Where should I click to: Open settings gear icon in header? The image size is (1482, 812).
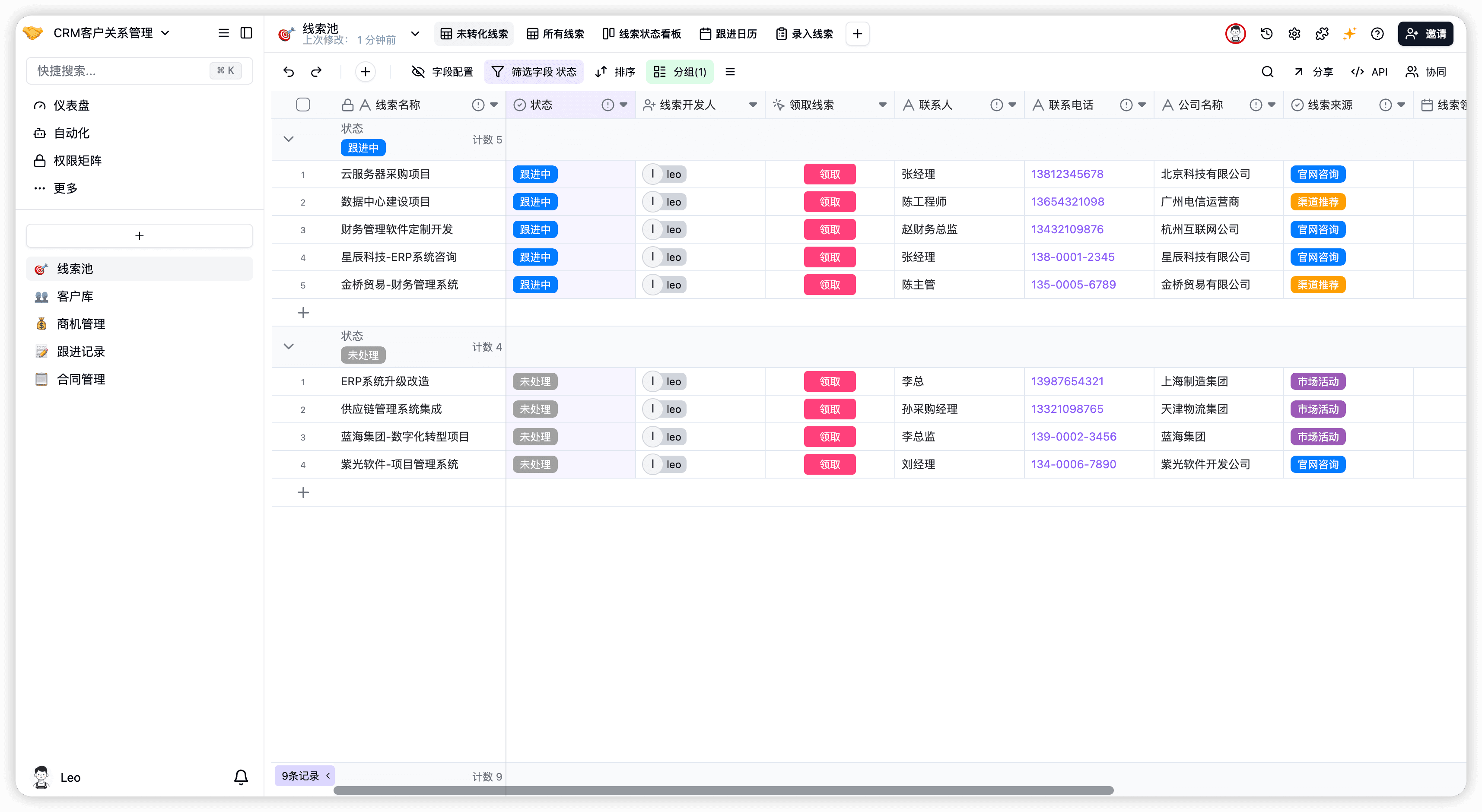[x=1294, y=34]
